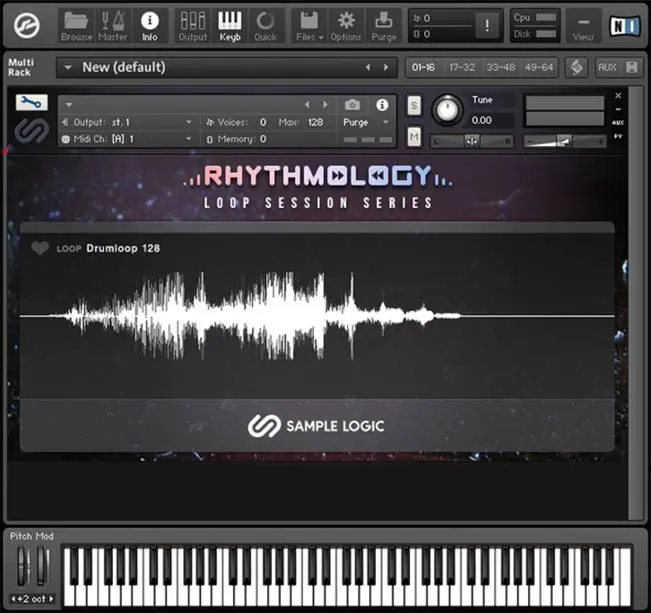Mute the instrument with M button
The height and width of the screenshot is (613, 651).
click(x=414, y=137)
